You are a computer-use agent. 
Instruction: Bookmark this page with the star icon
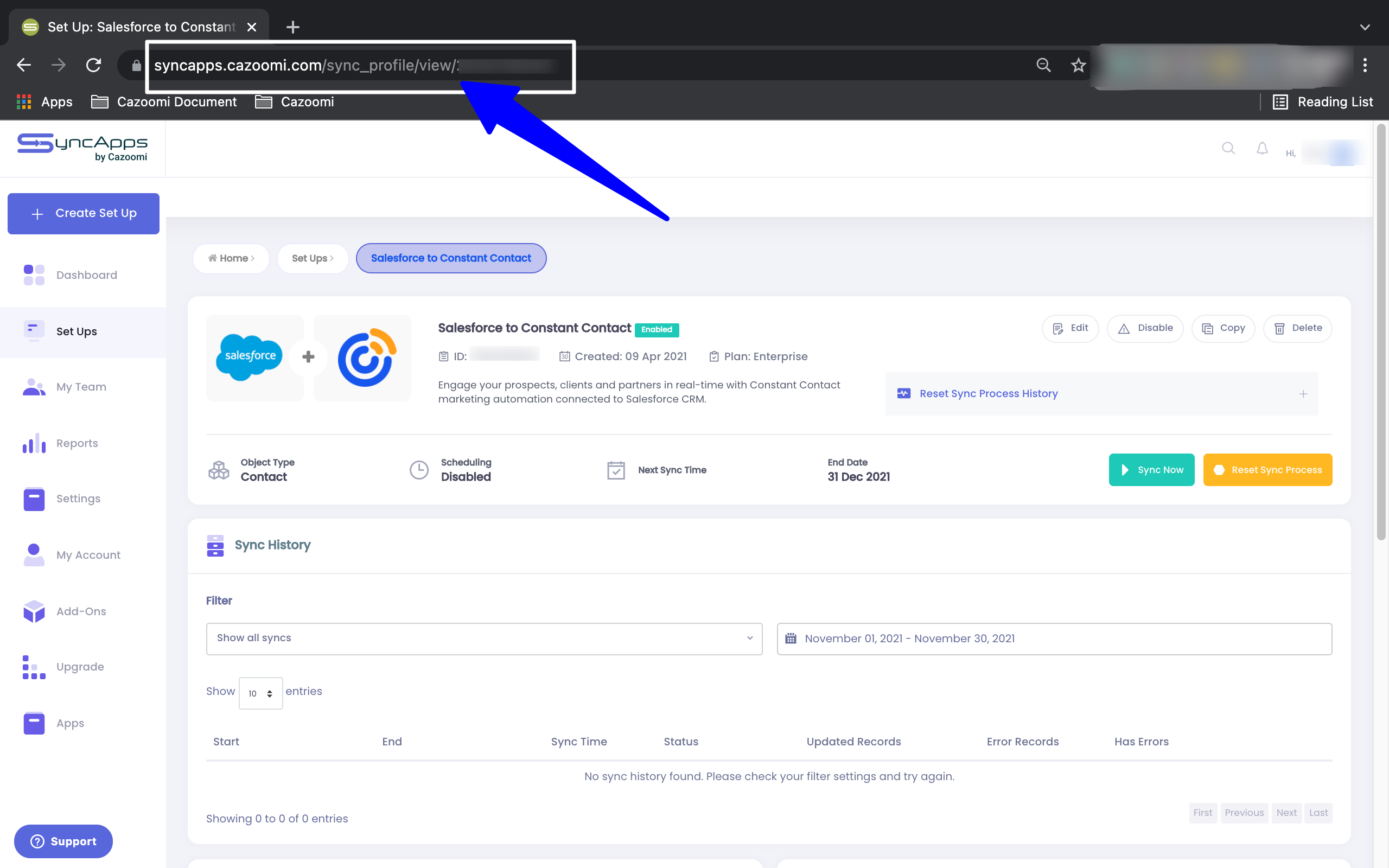tap(1079, 66)
